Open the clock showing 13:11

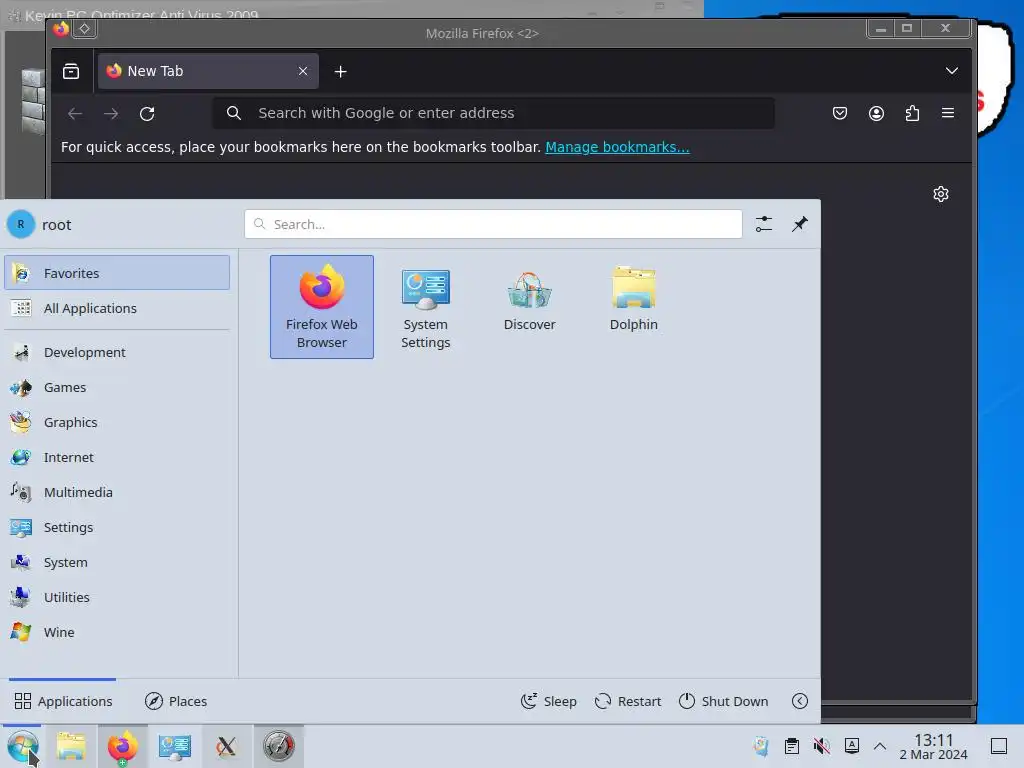(x=933, y=746)
